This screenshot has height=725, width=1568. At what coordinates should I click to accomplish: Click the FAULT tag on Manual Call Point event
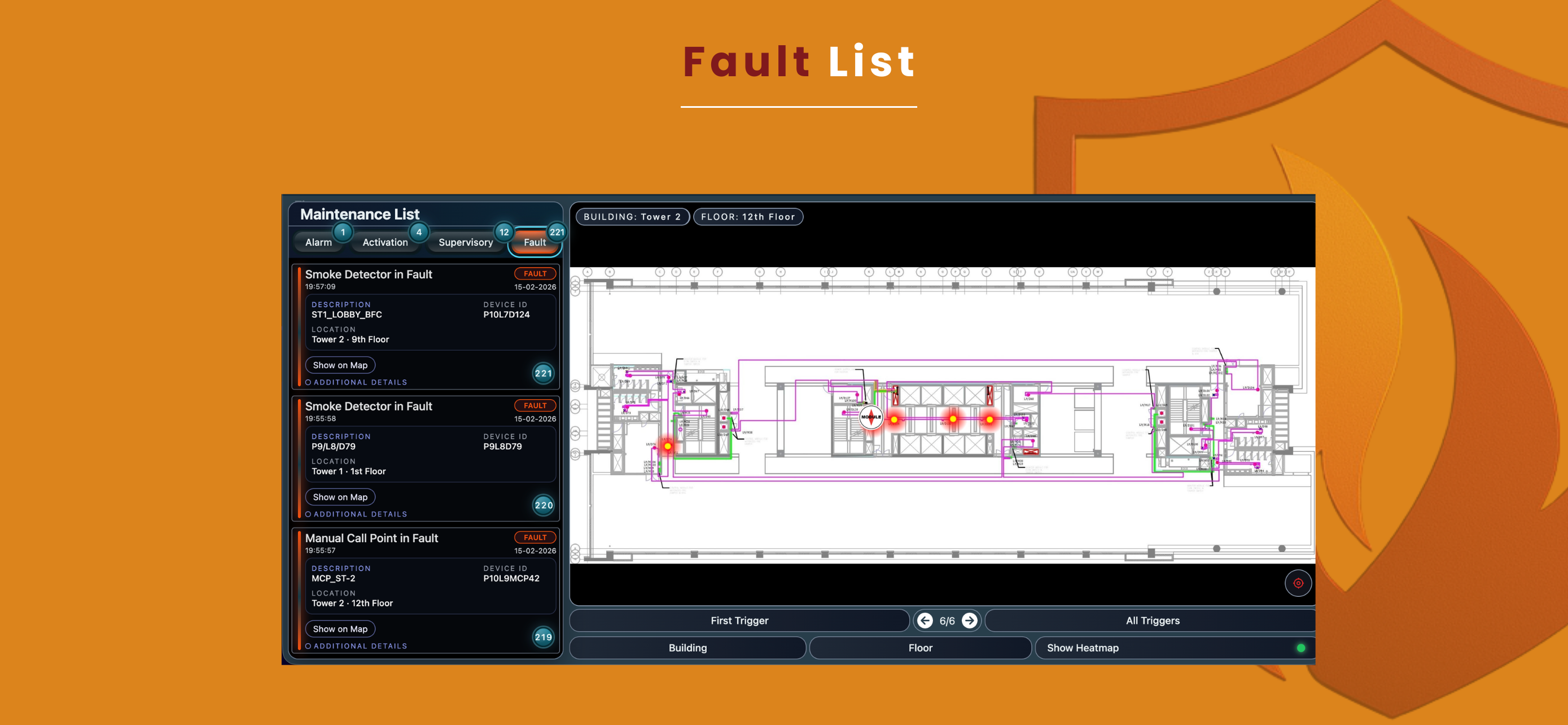tap(535, 538)
